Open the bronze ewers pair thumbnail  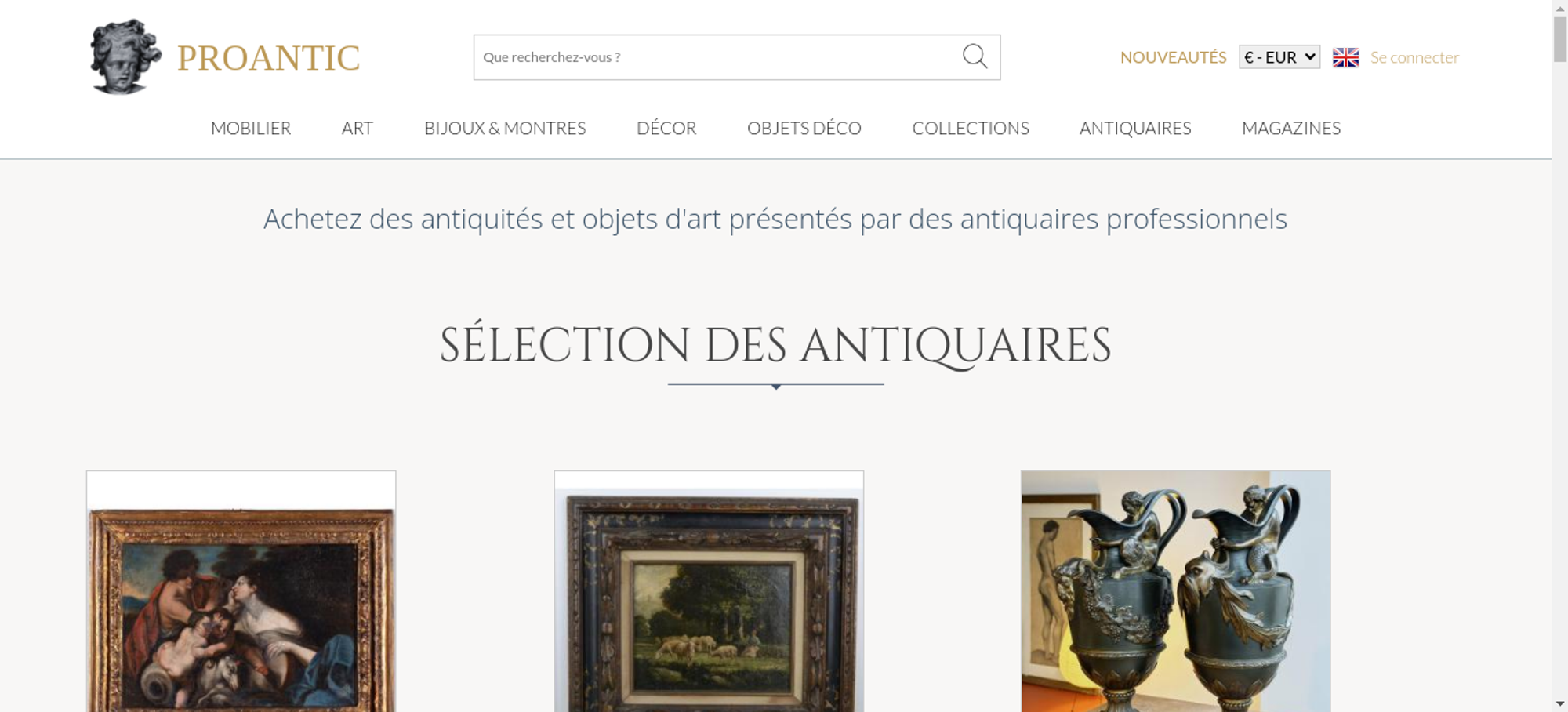(x=1175, y=591)
